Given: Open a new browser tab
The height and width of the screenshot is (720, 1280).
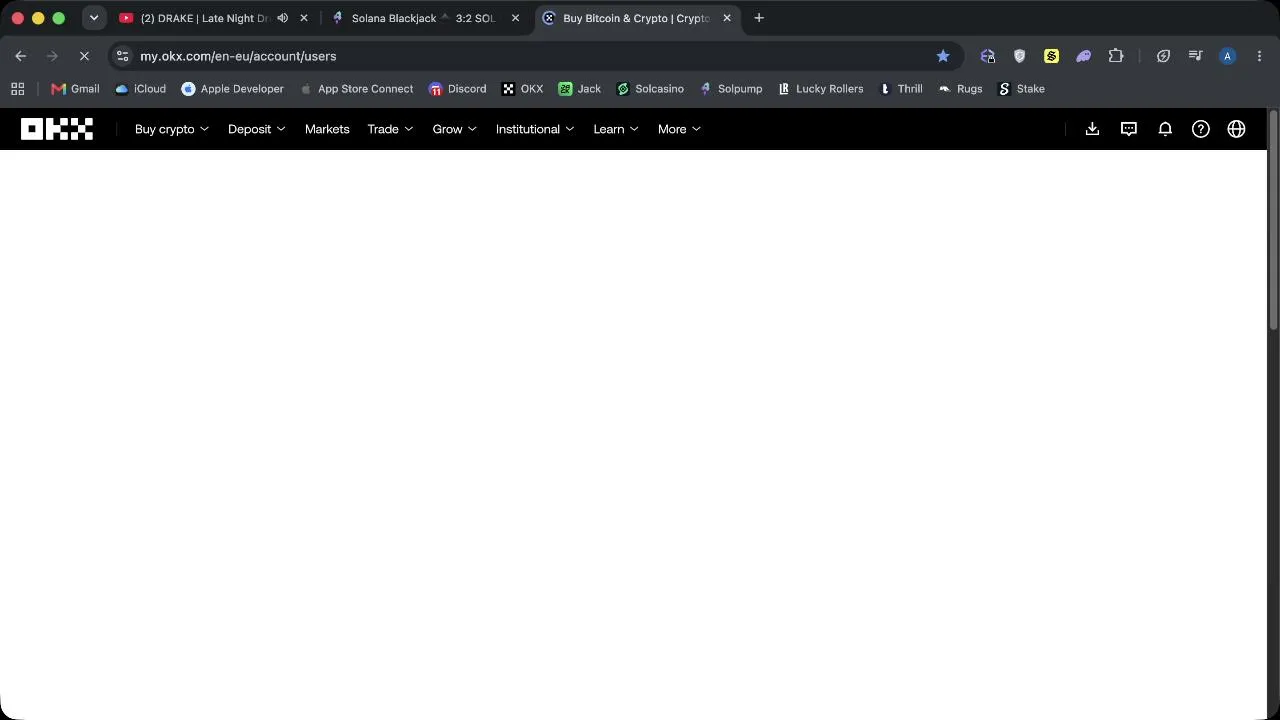Looking at the screenshot, I should (x=759, y=18).
